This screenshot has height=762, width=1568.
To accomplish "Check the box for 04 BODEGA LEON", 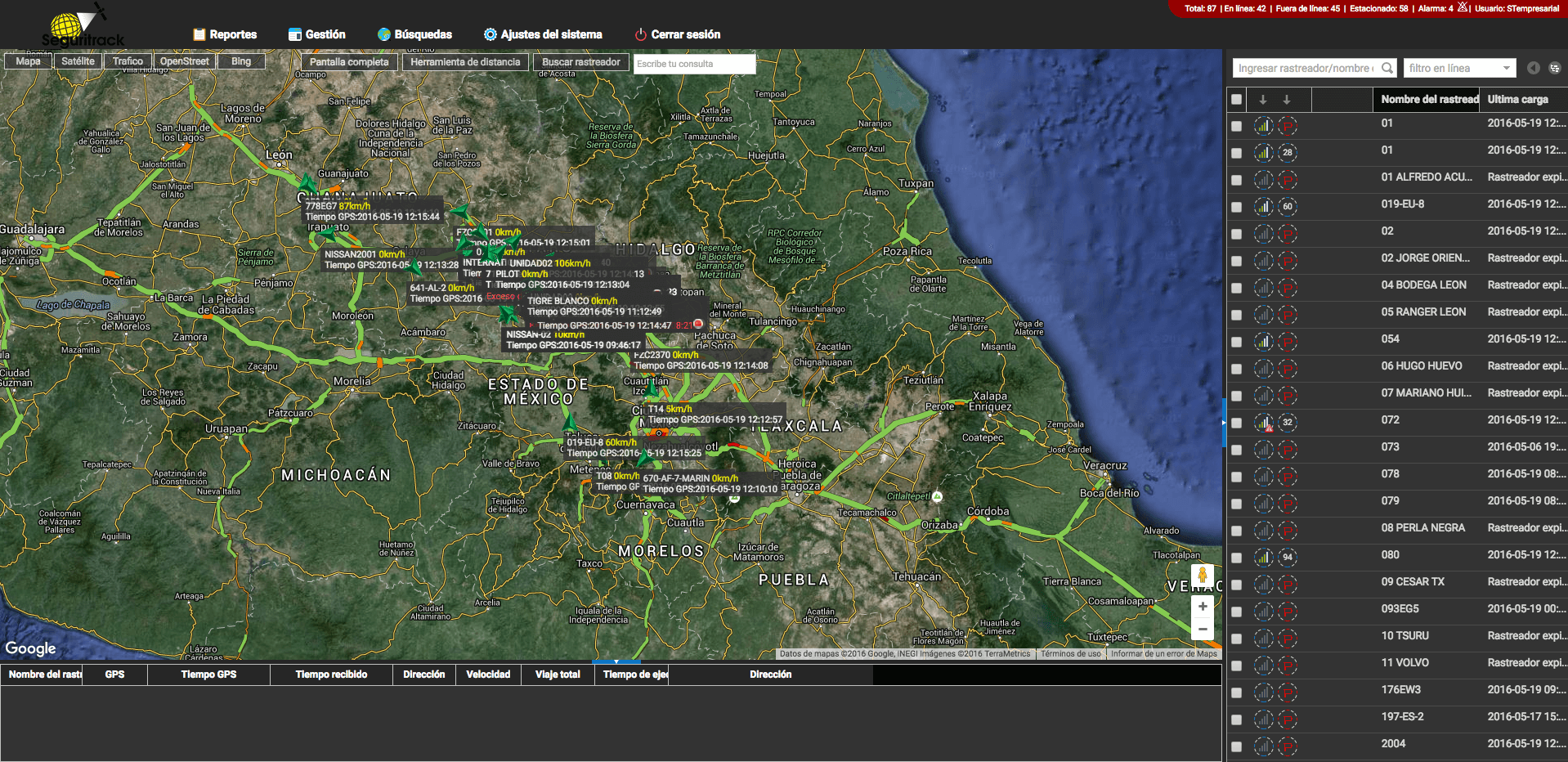I will click(1237, 288).
